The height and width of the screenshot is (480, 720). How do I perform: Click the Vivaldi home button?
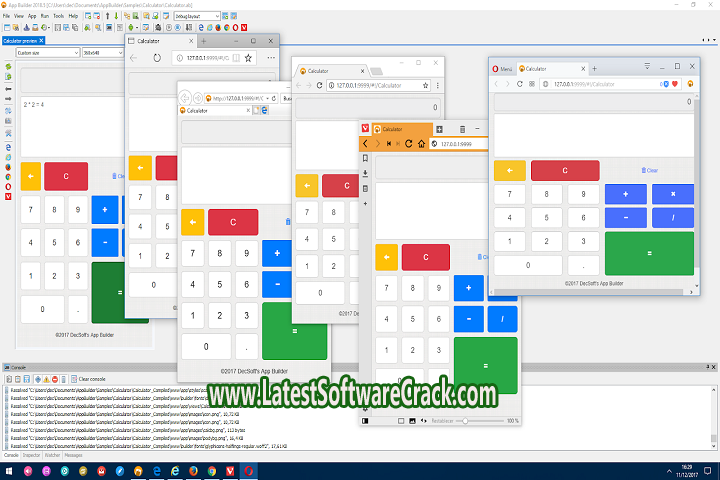click(x=423, y=144)
